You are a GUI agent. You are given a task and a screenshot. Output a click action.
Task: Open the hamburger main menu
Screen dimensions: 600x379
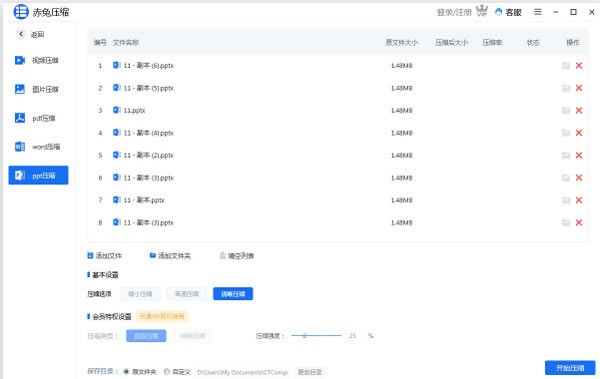(538, 12)
